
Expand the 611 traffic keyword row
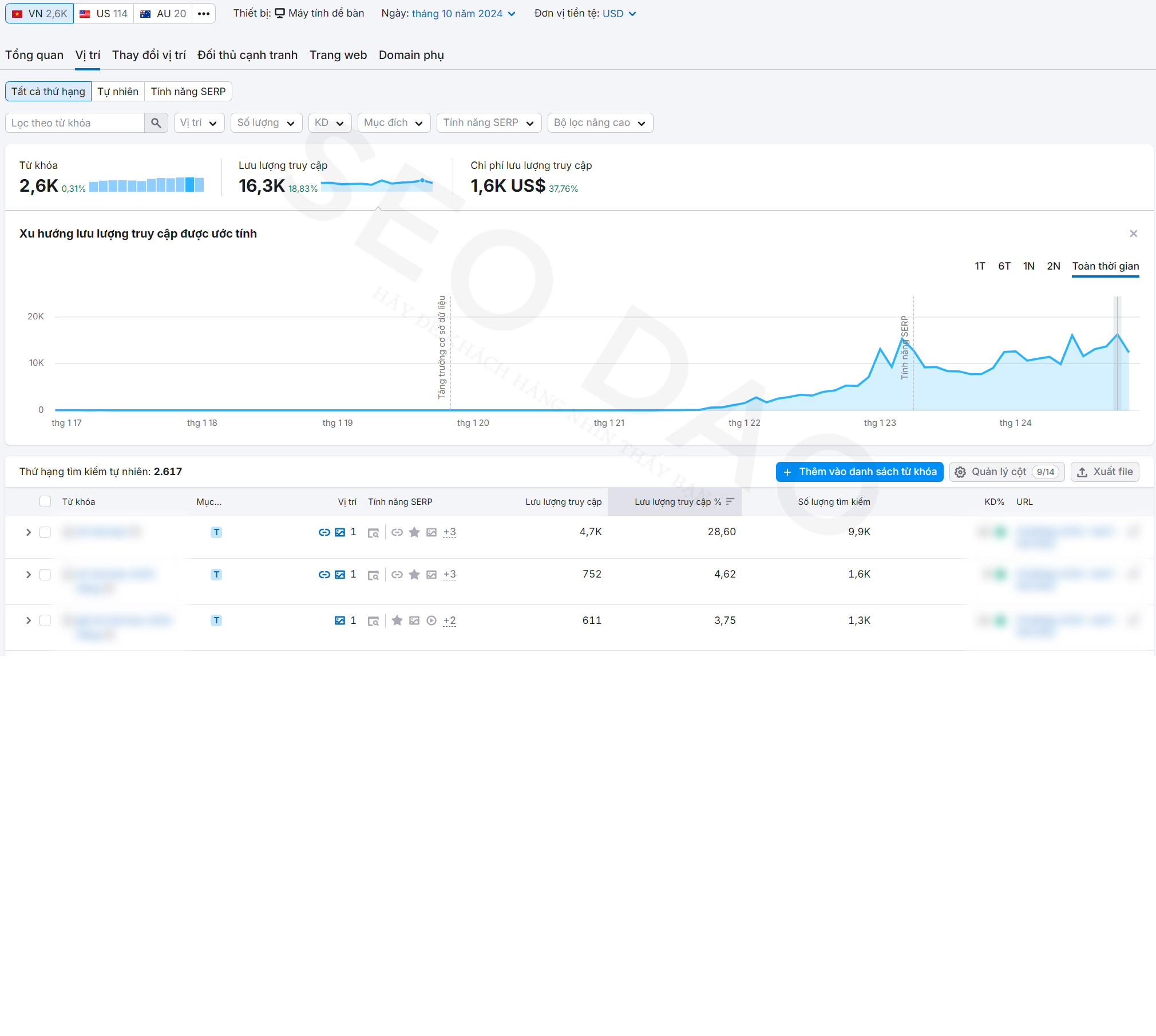pos(28,620)
